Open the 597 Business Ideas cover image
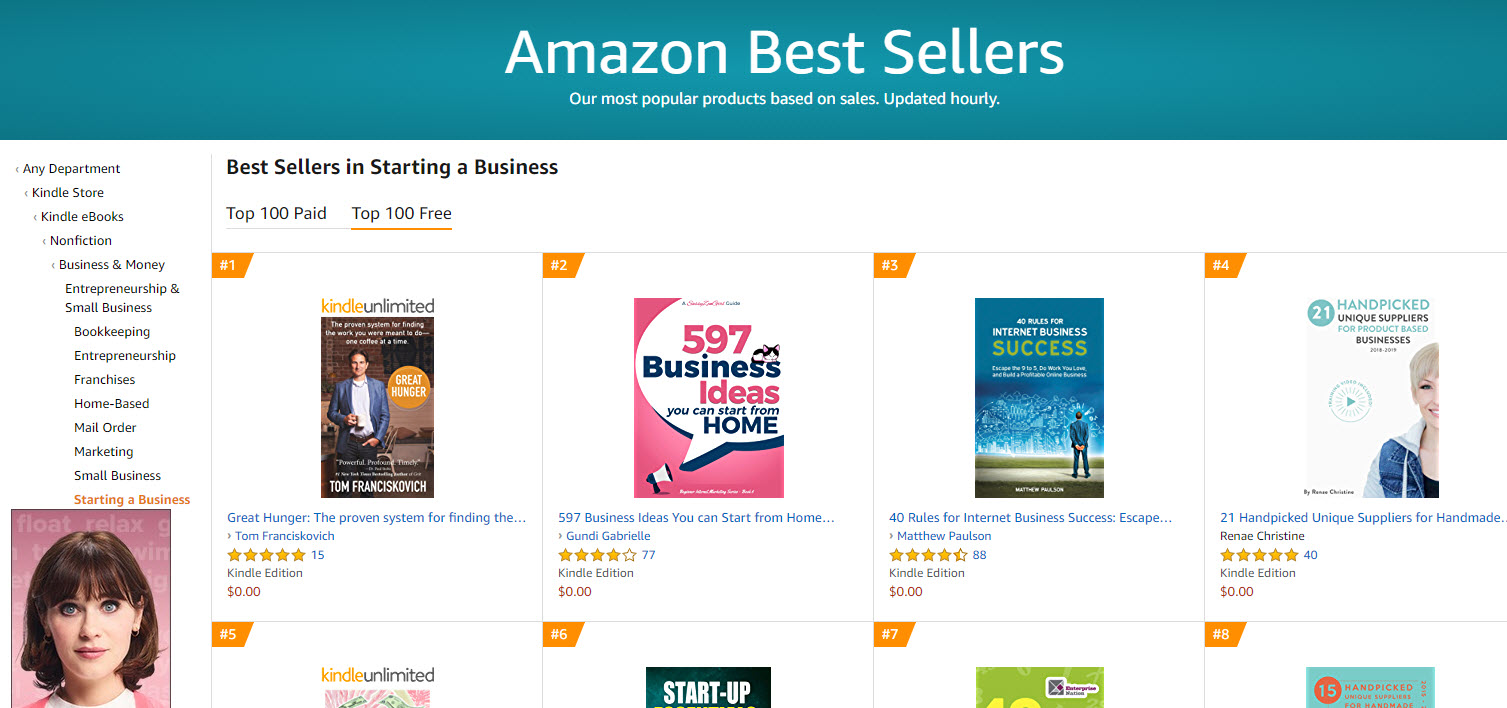 pyautogui.click(x=709, y=398)
